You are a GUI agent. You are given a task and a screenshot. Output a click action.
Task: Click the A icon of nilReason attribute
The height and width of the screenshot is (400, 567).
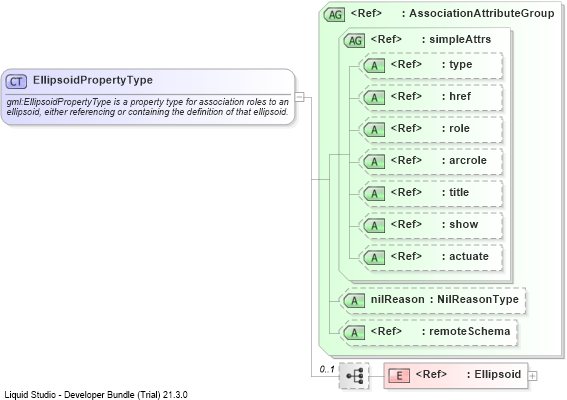(354, 301)
